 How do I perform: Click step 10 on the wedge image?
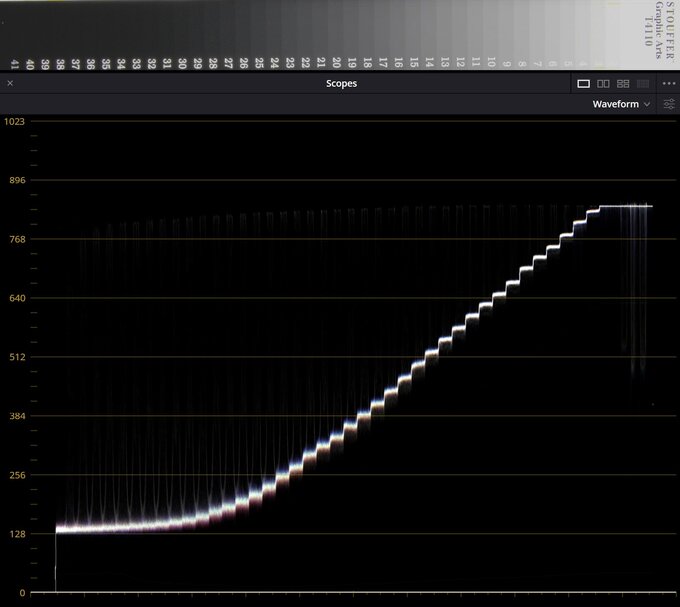tap(491, 62)
